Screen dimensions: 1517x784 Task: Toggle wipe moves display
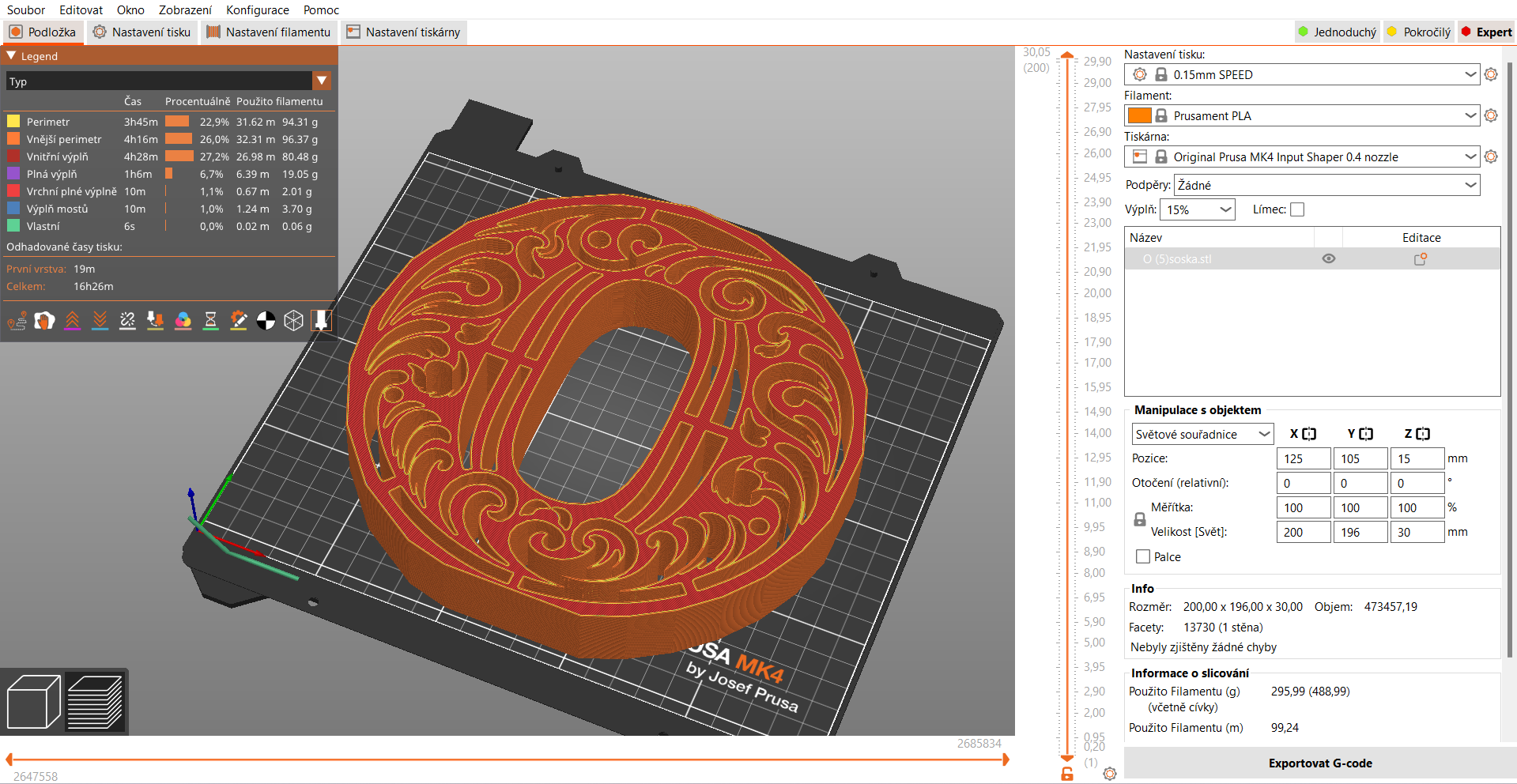point(44,320)
